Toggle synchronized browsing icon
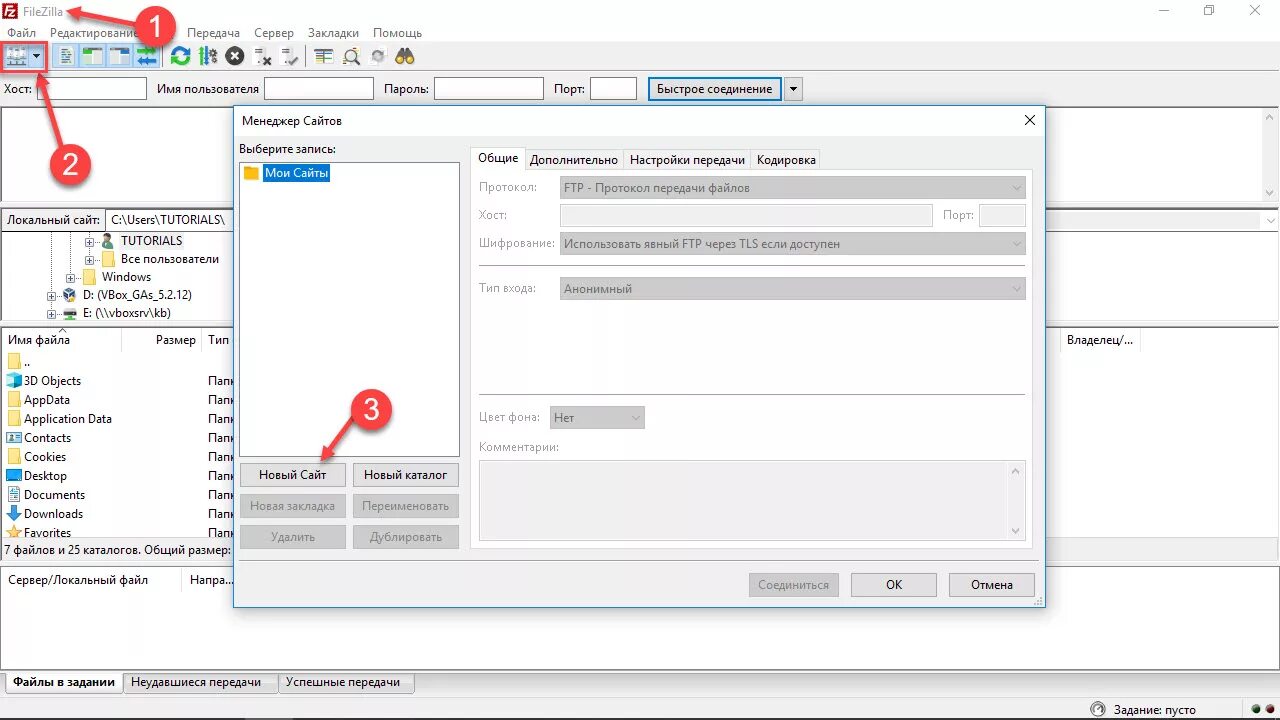Screen dimensions: 1280x720 (x=378, y=57)
